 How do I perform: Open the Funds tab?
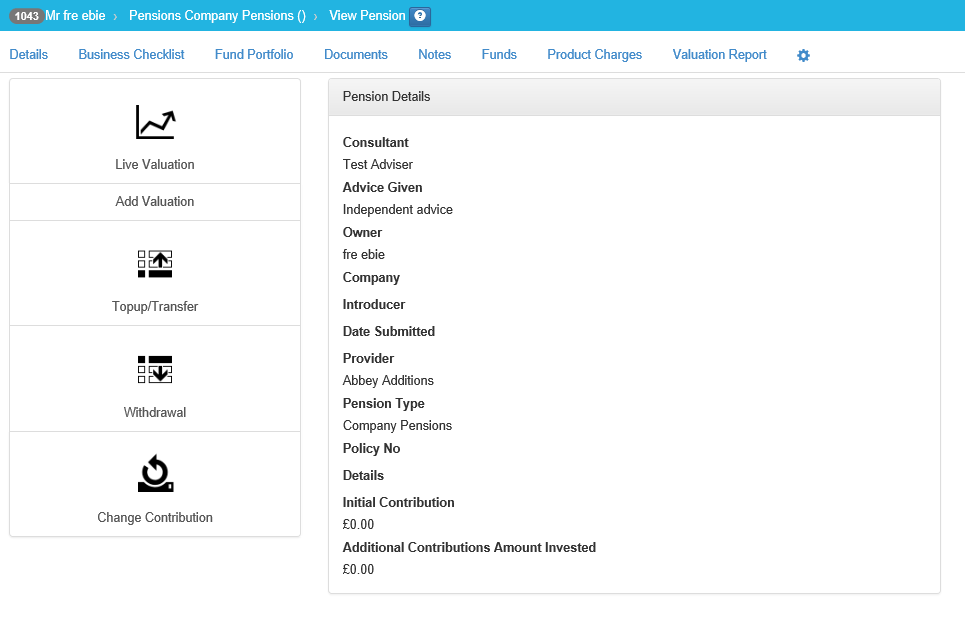tap(499, 55)
